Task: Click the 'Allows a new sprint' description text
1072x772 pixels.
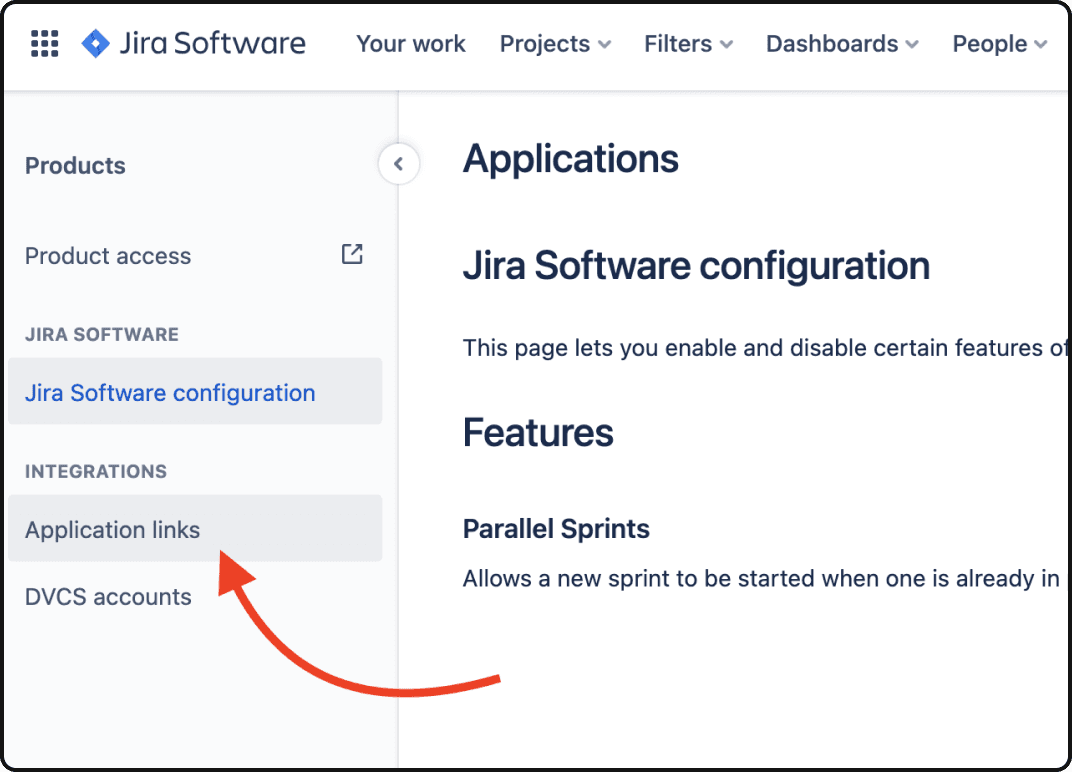Action: click(761, 578)
